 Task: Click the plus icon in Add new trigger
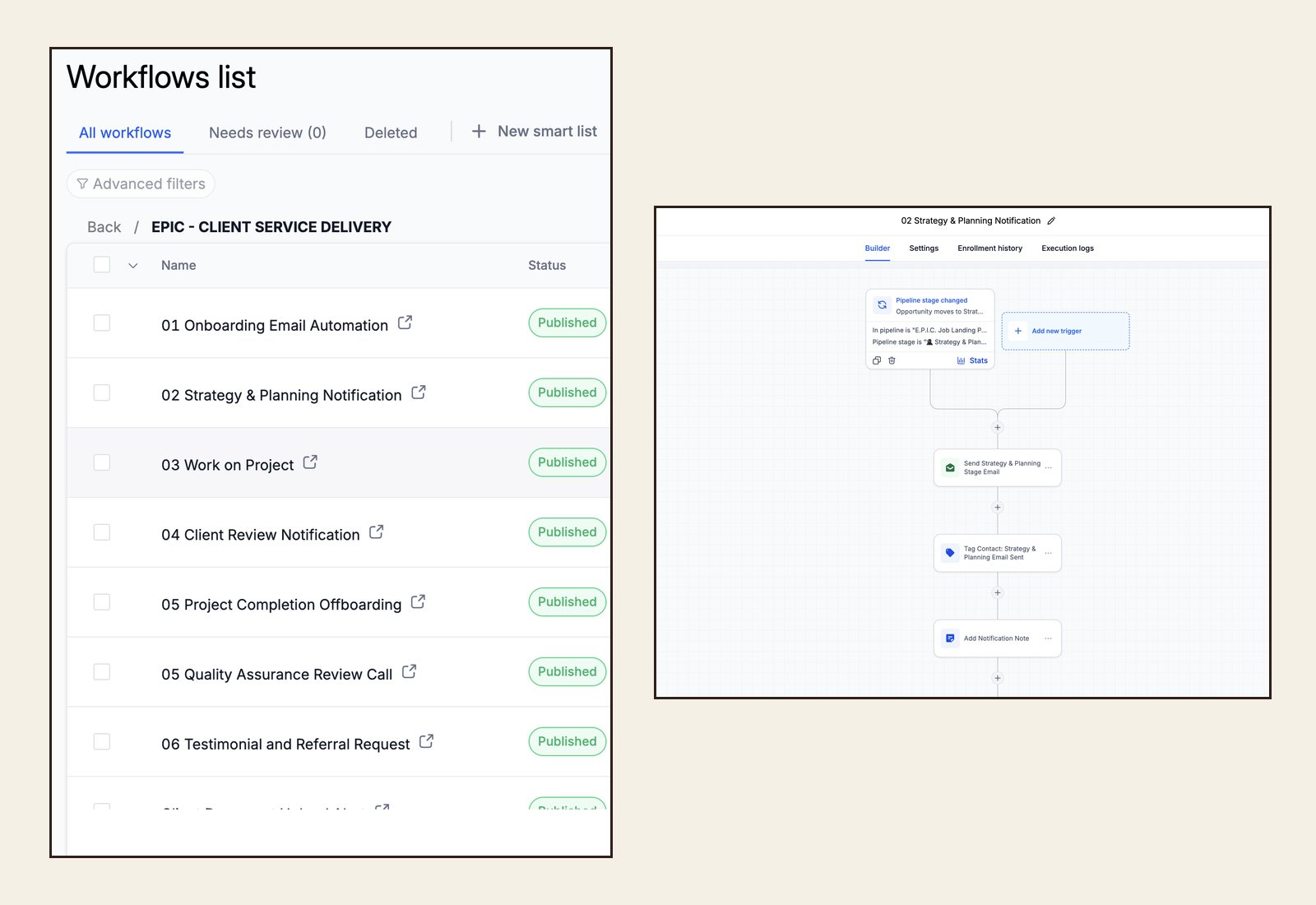coord(1018,331)
